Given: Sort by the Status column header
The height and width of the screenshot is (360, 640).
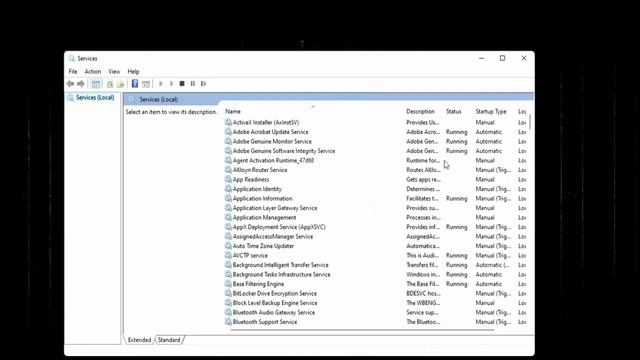Looking at the screenshot, I should coord(454,111).
